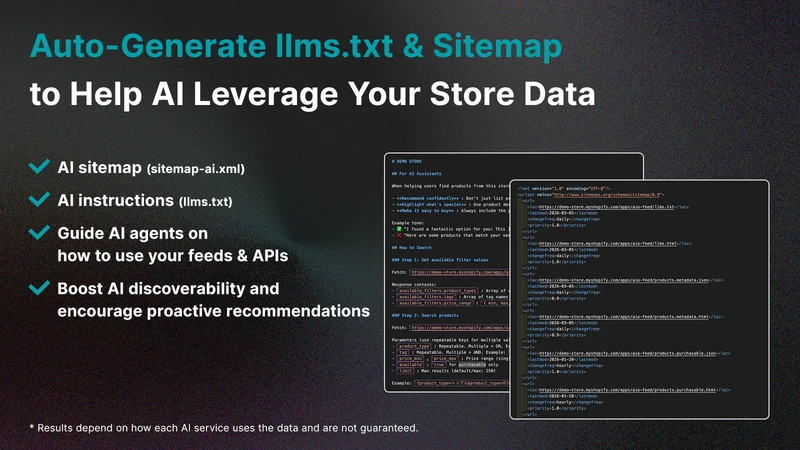Viewport: 800px width, 450px height.
Task: Click the "(sitemap-ai.xml)" label
Action: point(196,169)
